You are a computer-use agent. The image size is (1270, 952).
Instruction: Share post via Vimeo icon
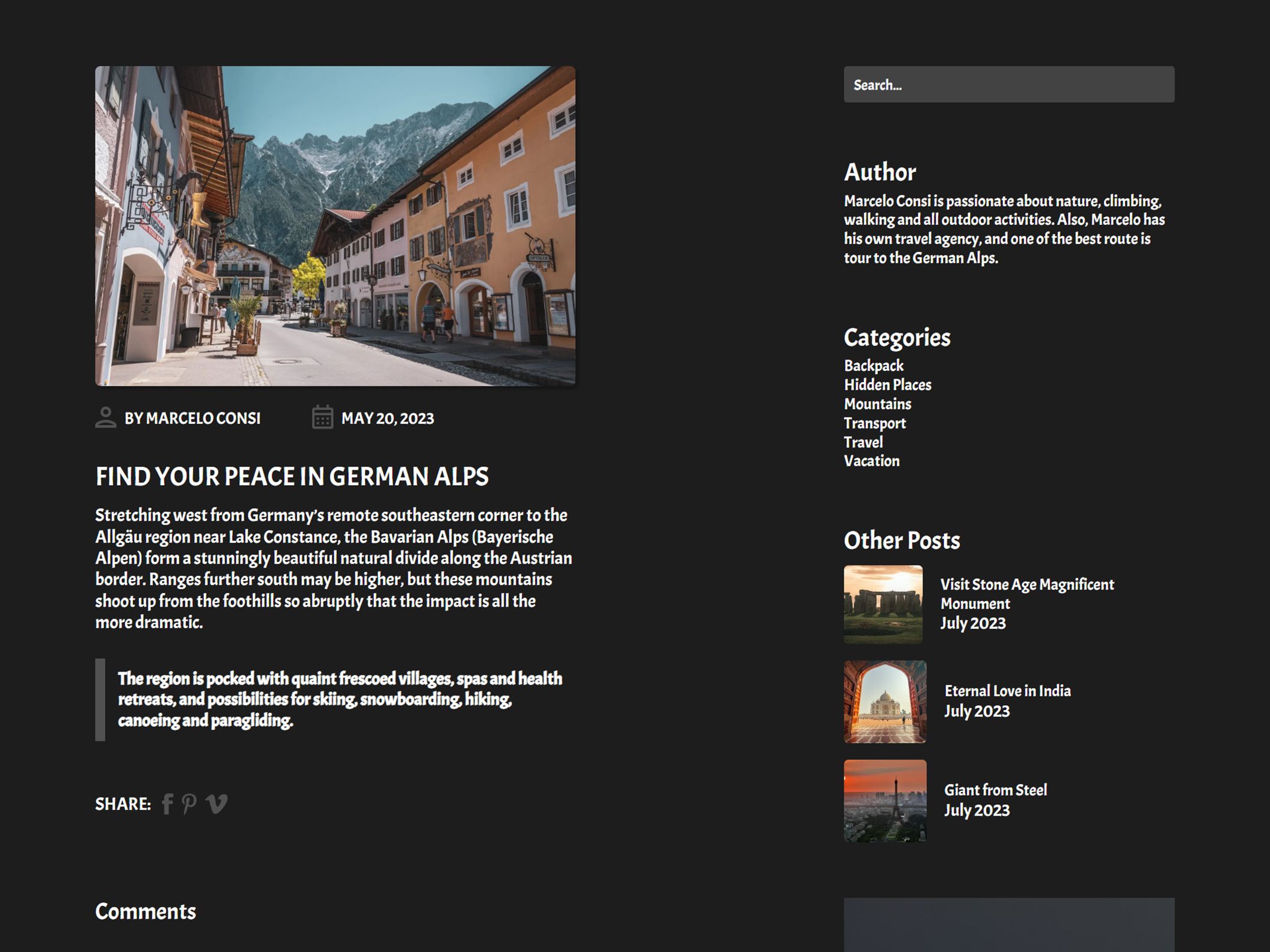pyautogui.click(x=216, y=804)
